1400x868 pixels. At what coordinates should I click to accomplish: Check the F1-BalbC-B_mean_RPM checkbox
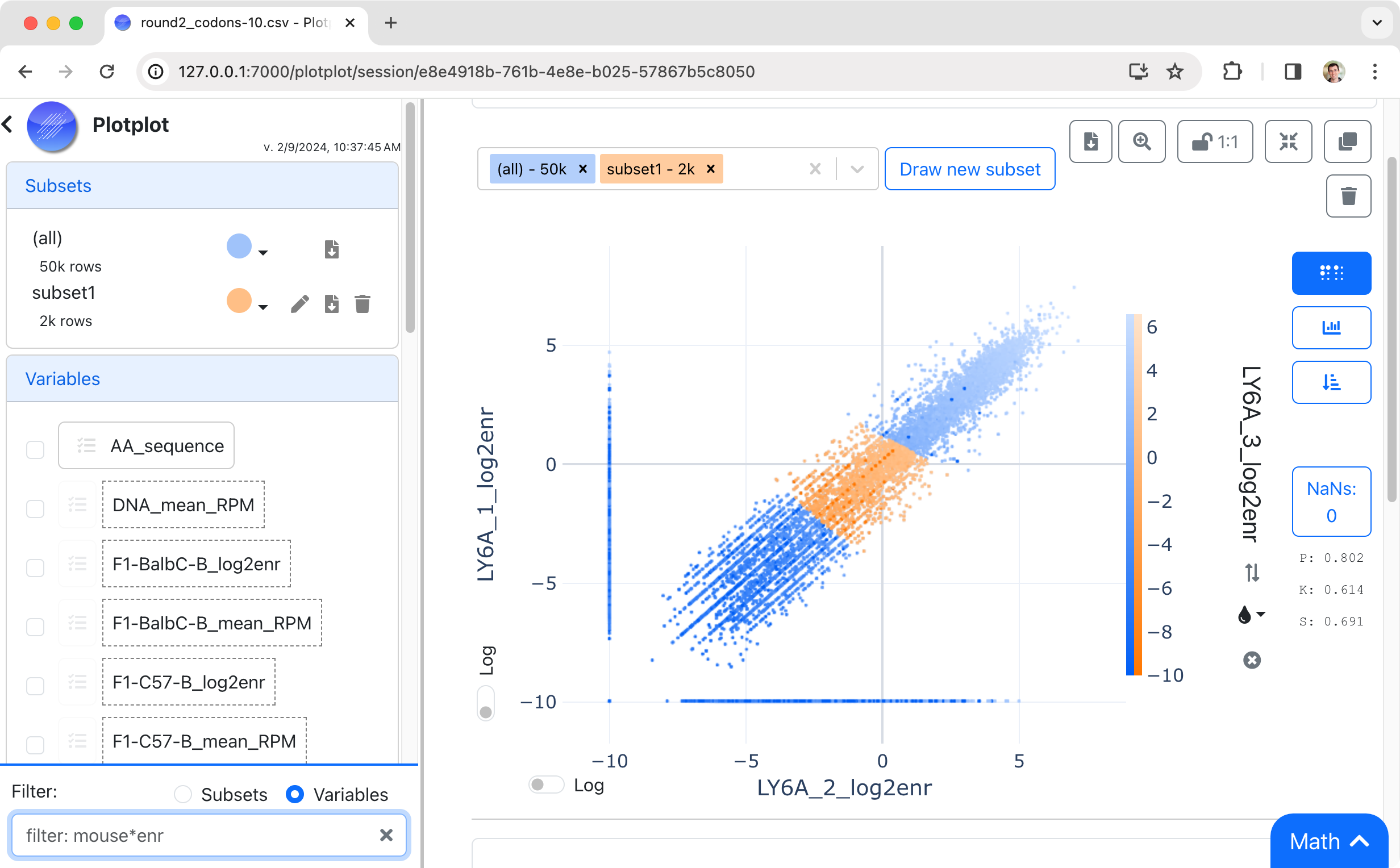36,627
